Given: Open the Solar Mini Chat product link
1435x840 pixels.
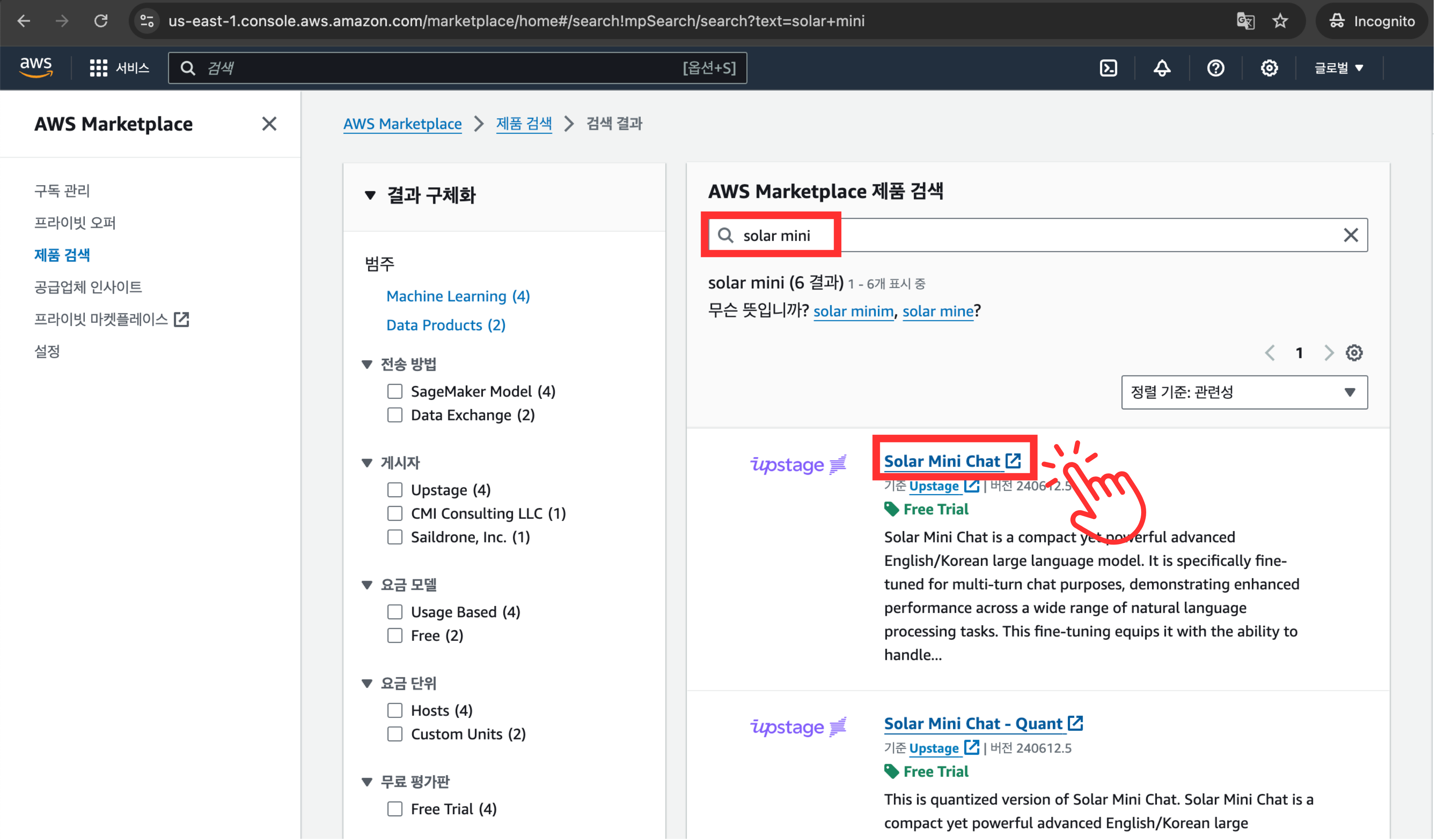Looking at the screenshot, I should (952, 461).
